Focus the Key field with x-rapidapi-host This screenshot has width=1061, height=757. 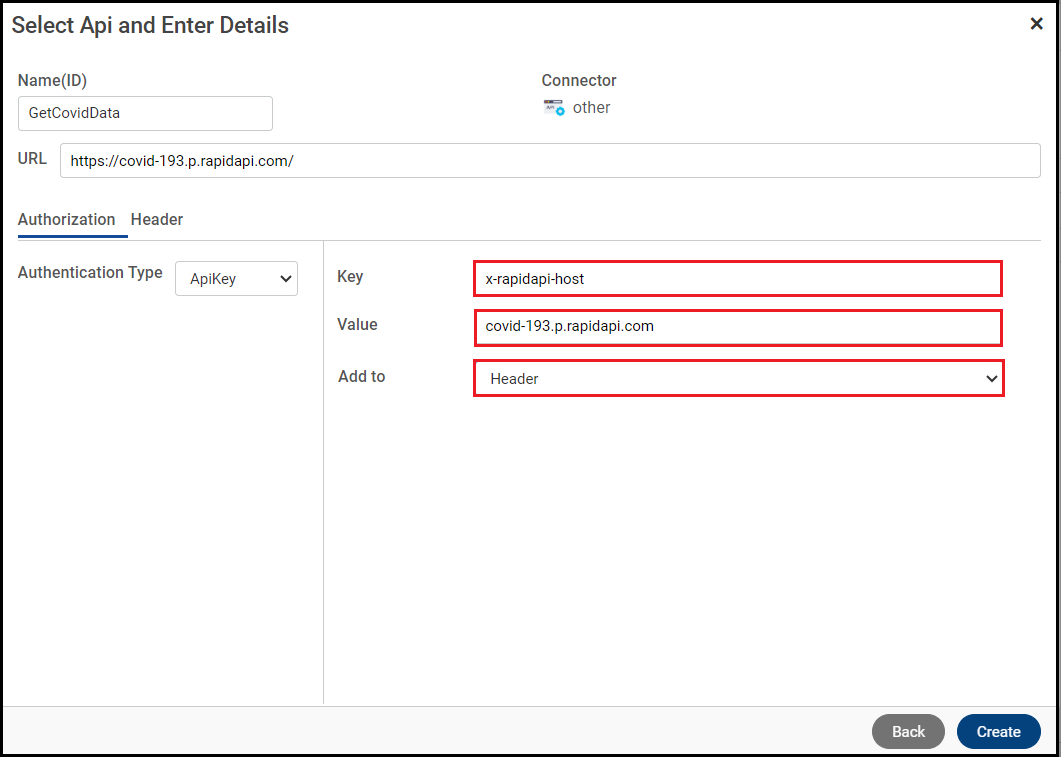[x=737, y=279]
